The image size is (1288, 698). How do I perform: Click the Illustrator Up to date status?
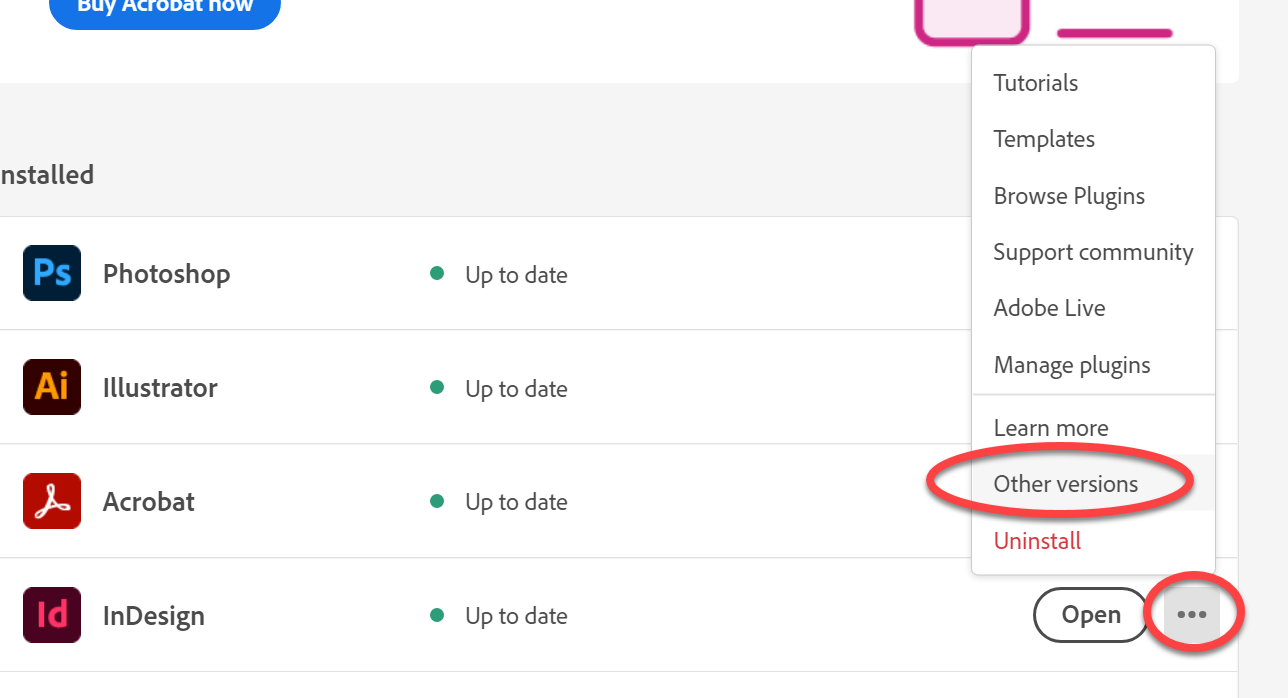tap(515, 389)
